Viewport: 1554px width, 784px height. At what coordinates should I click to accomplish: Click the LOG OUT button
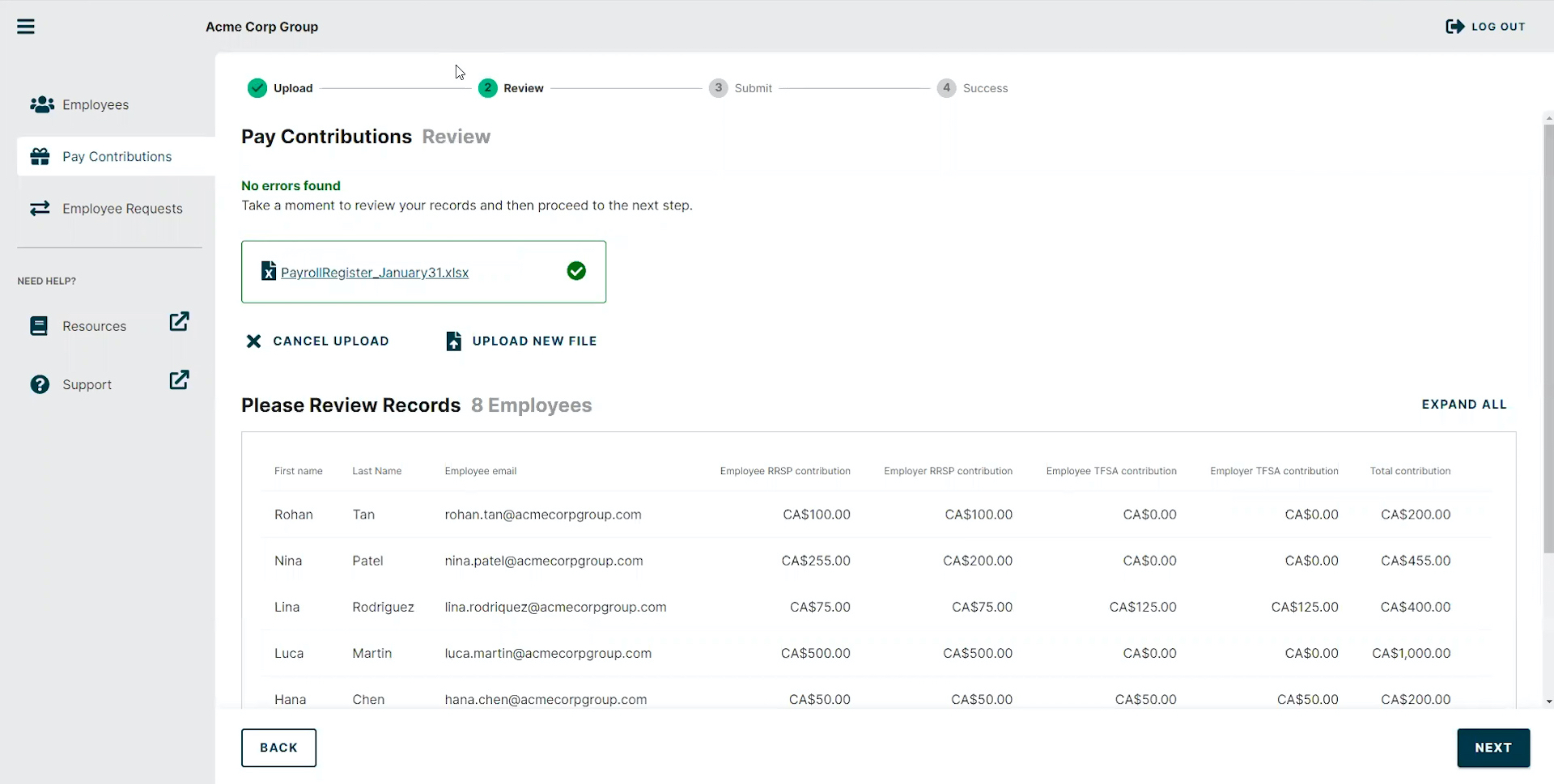point(1486,27)
